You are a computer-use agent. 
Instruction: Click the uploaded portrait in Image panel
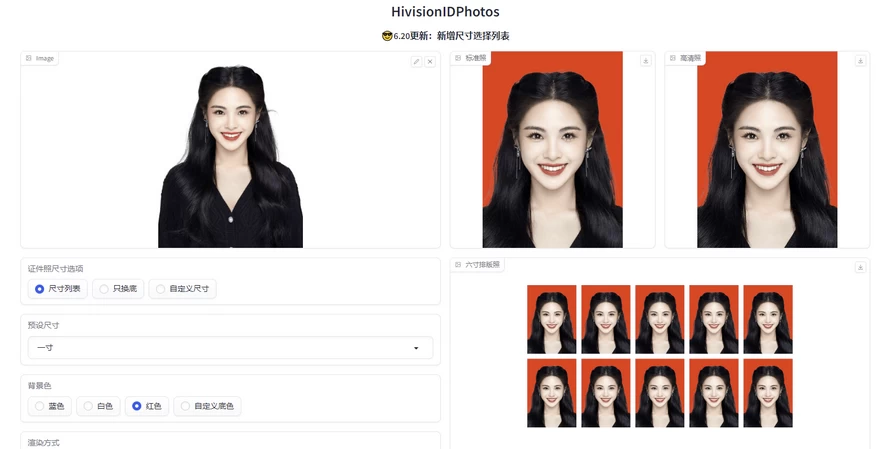pyautogui.click(x=230, y=155)
